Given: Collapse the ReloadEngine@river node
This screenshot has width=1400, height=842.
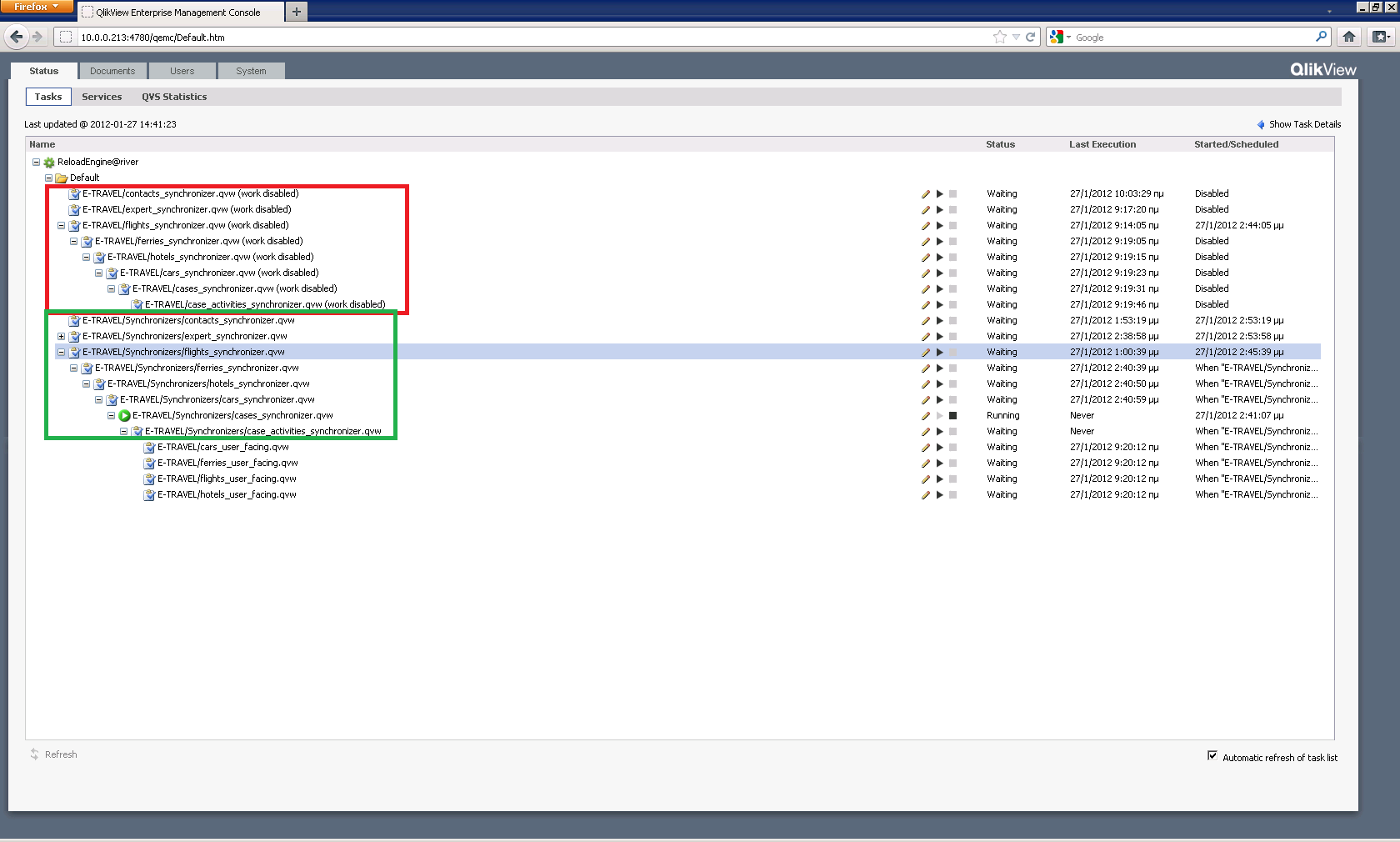Looking at the screenshot, I should [36, 163].
